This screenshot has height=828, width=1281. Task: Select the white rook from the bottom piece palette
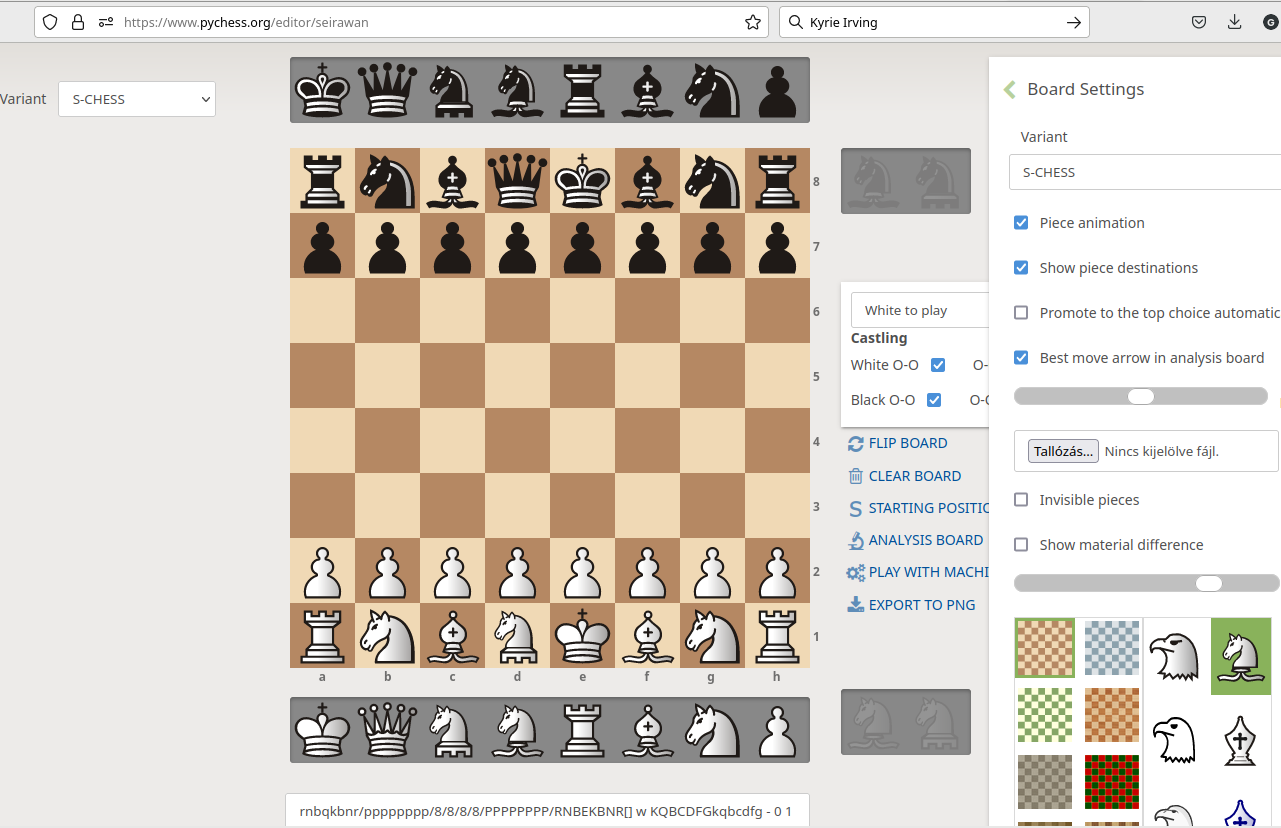pyautogui.click(x=582, y=730)
